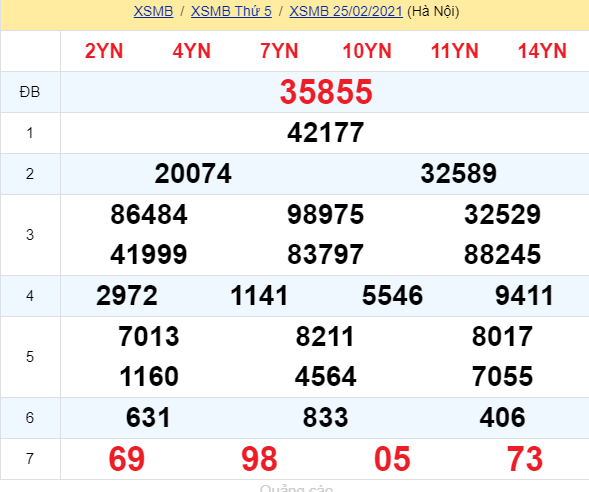
Task: Click seventh prize number 98
Action: 259,459
